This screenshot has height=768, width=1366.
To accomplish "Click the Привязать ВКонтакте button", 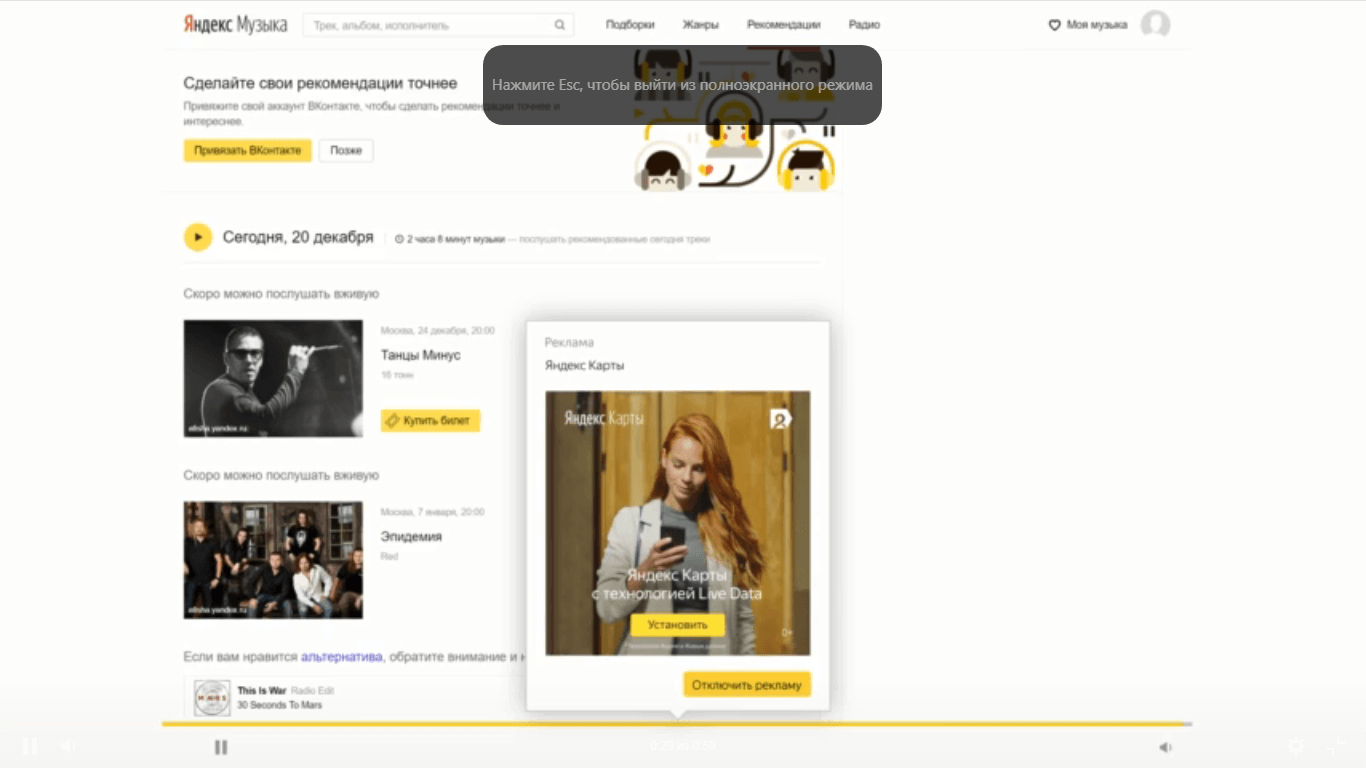I will (247, 150).
